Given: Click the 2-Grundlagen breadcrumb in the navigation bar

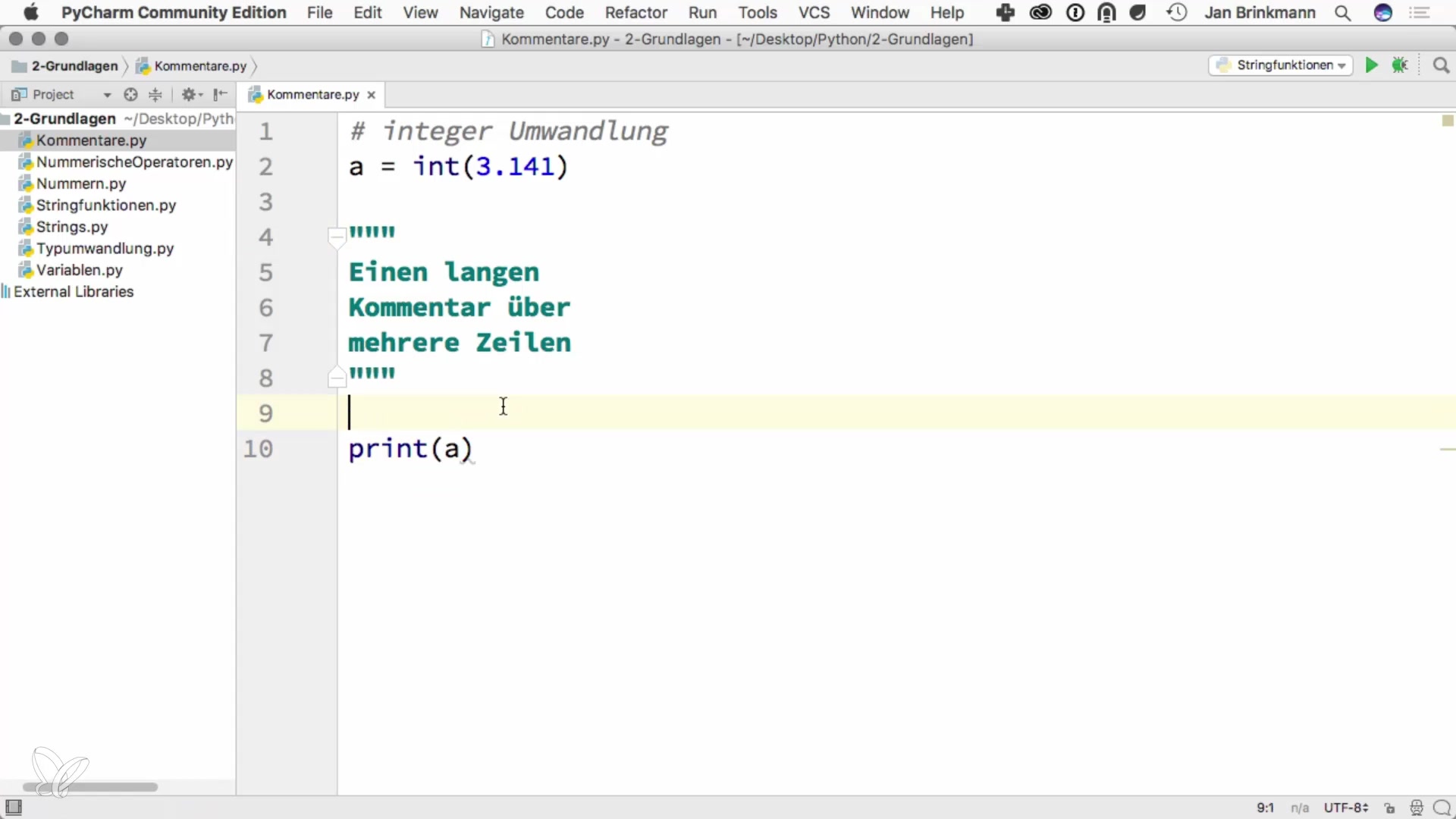Looking at the screenshot, I should (x=74, y=66).
